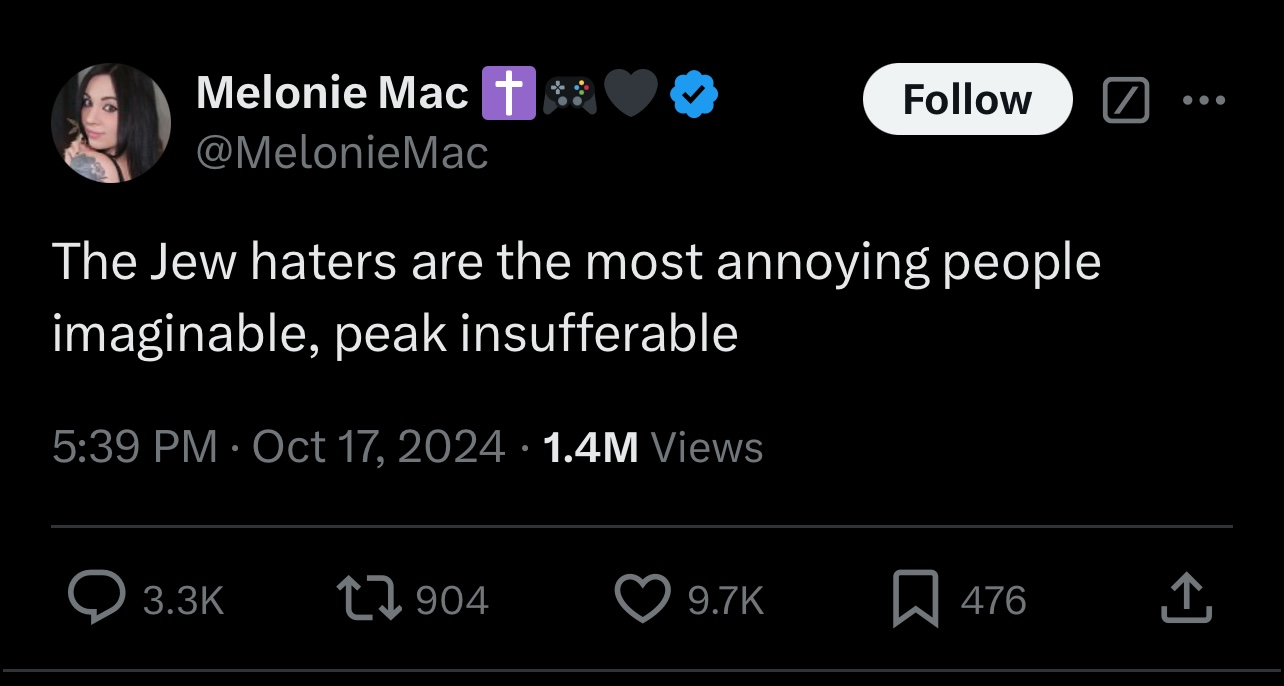
Task: Click the black heart emoji
Action: (631, 95)
